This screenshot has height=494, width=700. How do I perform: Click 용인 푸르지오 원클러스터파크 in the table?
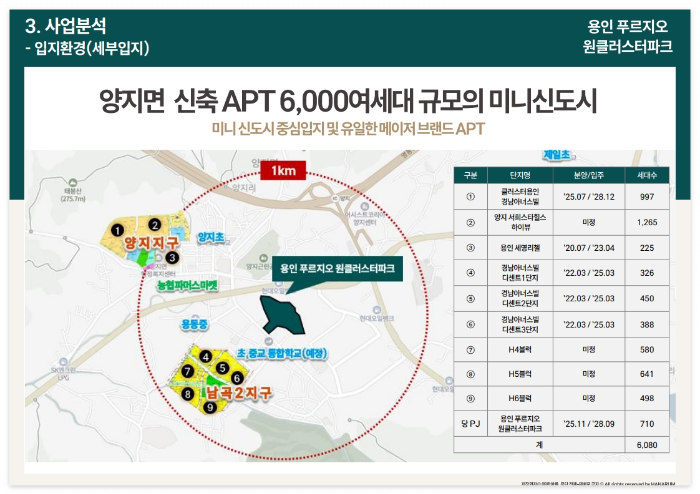[x=520, y=424]
